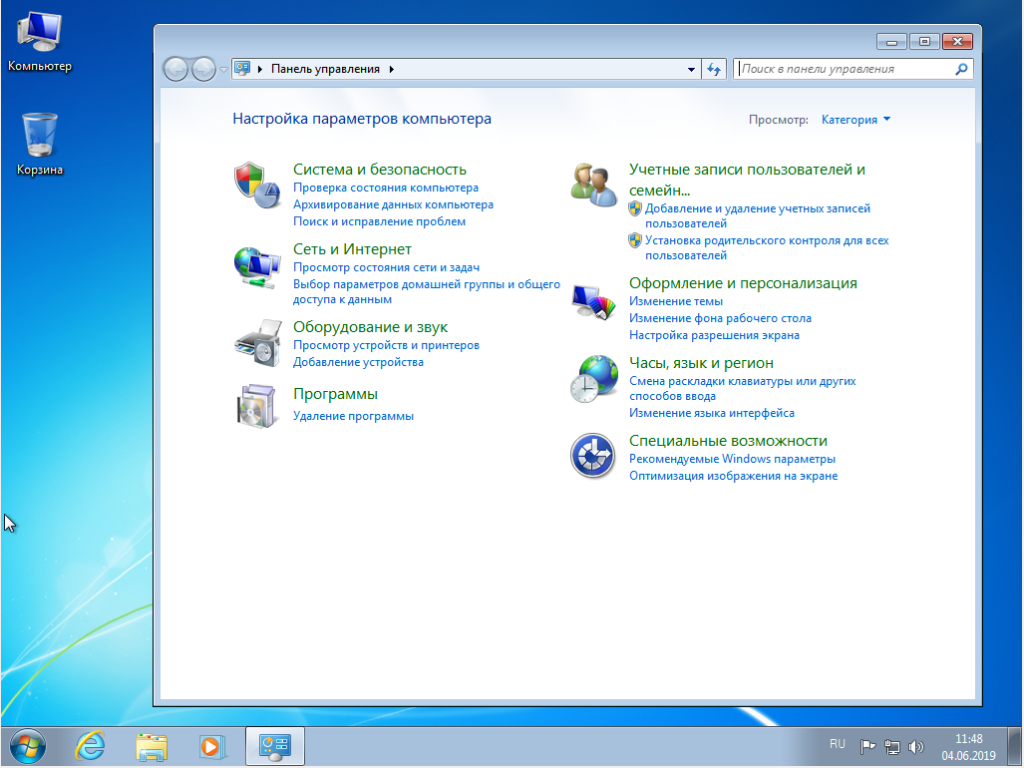Click Настройка разрешения экрана link

[714, 336]
